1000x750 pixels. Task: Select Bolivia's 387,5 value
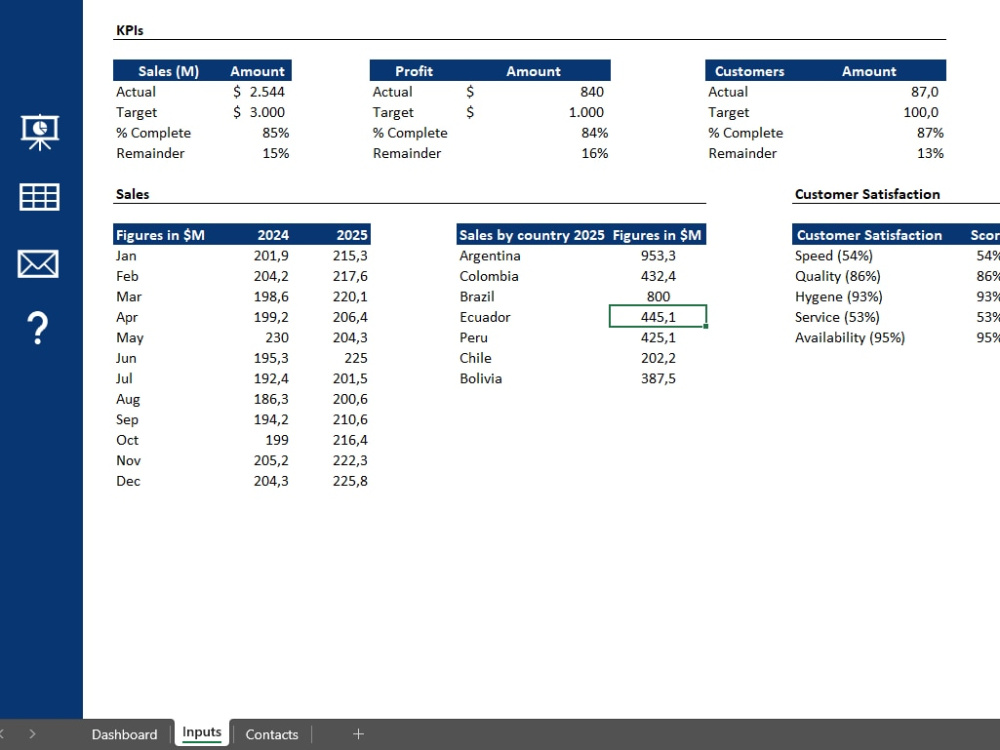pyautogui.click(x=658, y=378)
